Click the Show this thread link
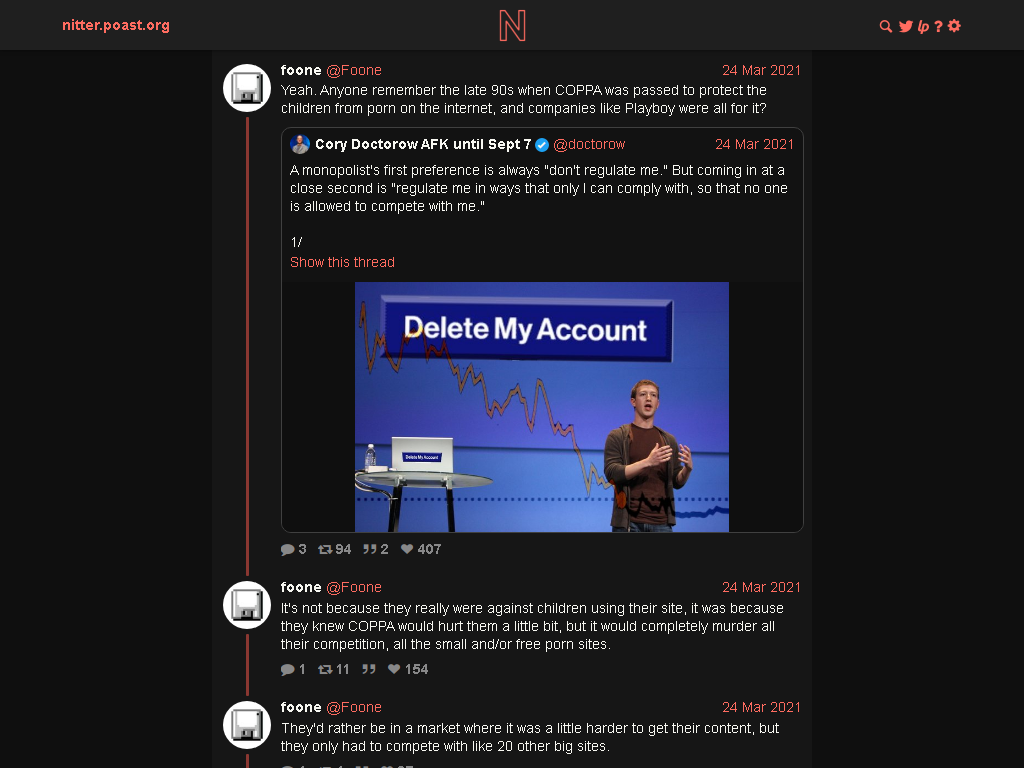 pyautogui.click(x=342, y=262)
